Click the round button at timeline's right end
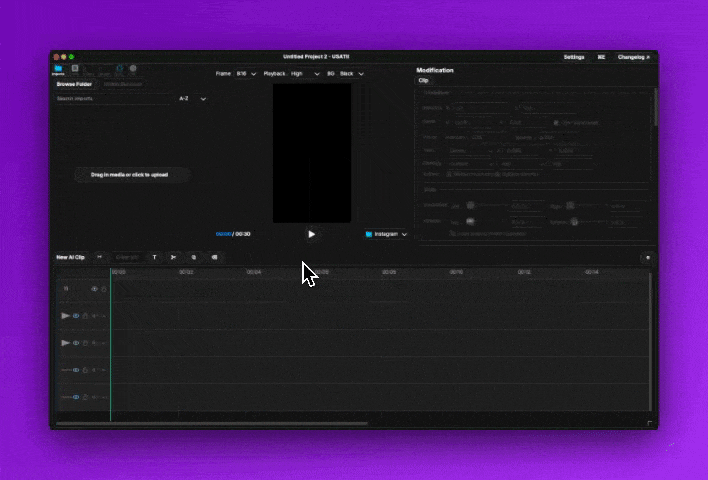The image size is (708, 480). click(x=647, y=257)
